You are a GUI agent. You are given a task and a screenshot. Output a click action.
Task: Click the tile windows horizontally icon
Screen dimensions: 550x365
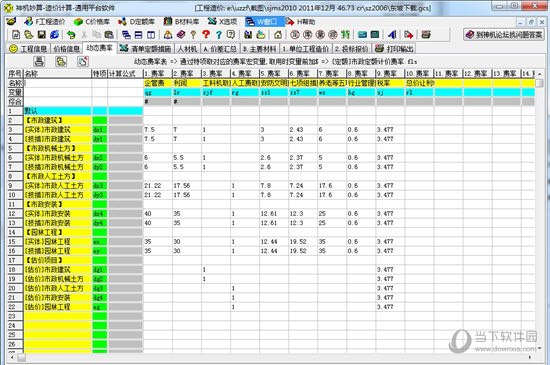click(139, 34)
